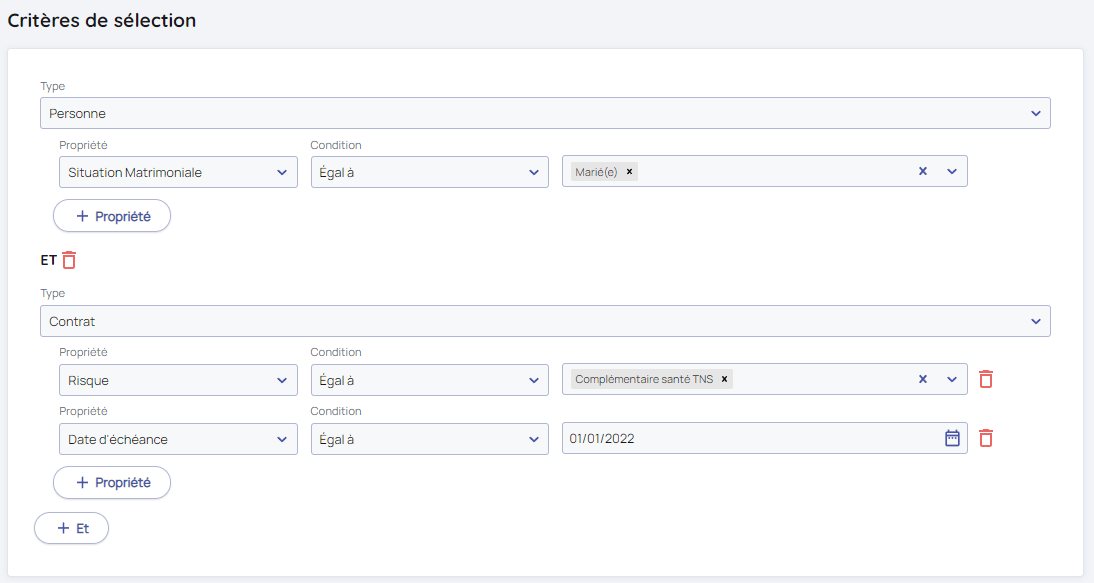
Task: Change condition for Situation Matrimoniale row
Action: [x=429, y=172]
